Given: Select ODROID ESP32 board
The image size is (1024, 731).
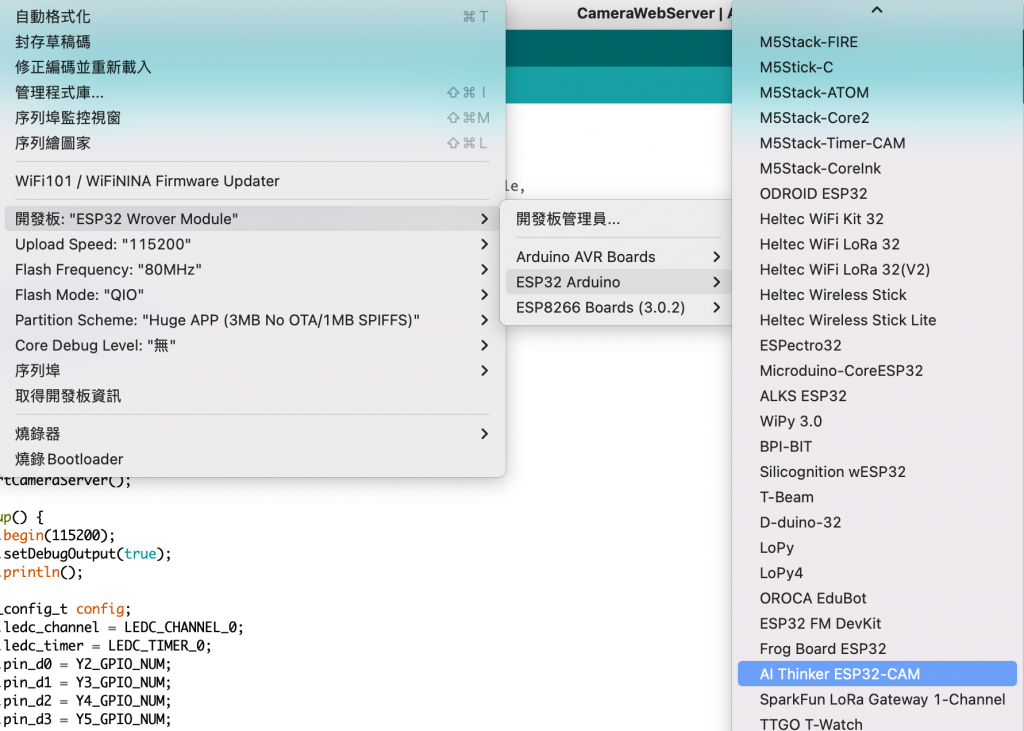Looking at the screenshot, I should tap(877, 194).
